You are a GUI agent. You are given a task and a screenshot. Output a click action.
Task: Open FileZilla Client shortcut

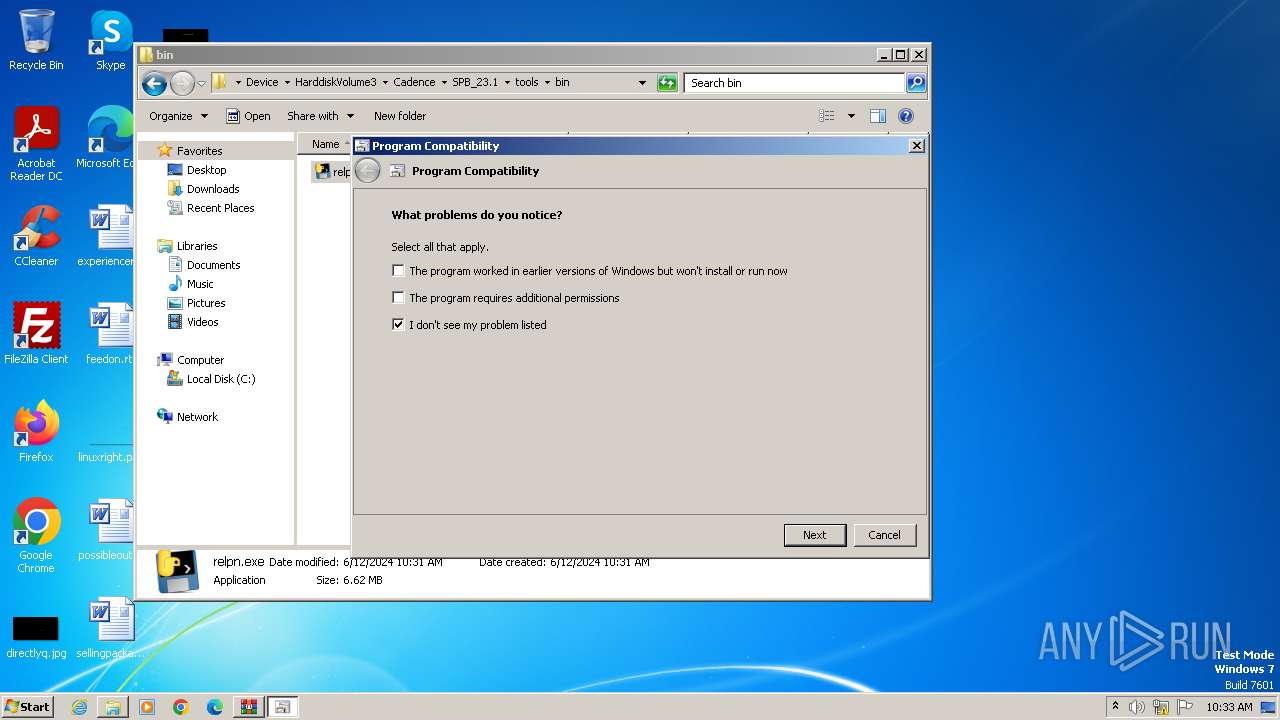click(36, 334)
